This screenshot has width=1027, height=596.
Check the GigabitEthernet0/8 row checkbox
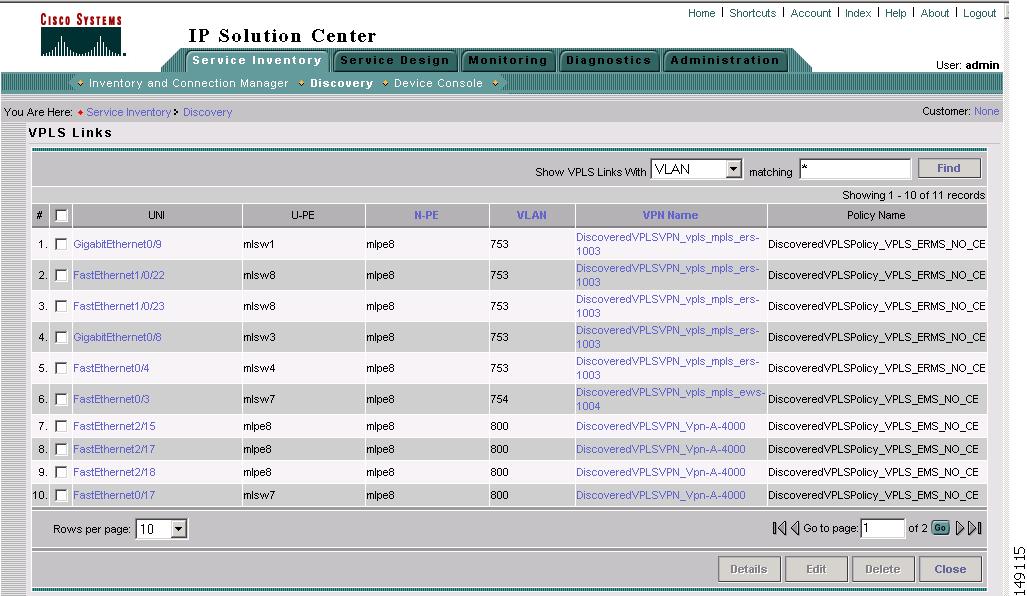[x=61, y=337]
